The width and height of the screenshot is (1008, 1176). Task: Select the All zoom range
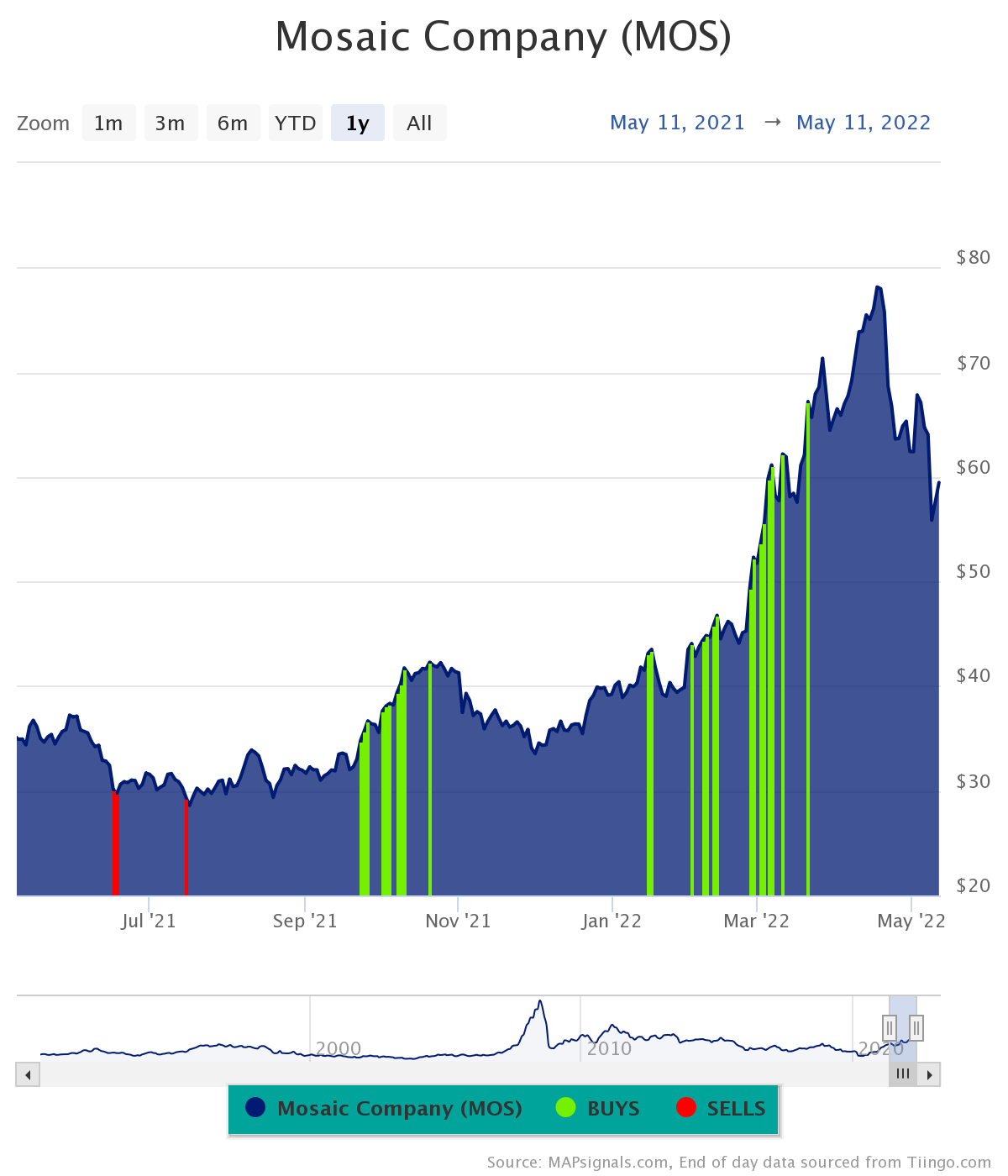[x=420, y=123]
